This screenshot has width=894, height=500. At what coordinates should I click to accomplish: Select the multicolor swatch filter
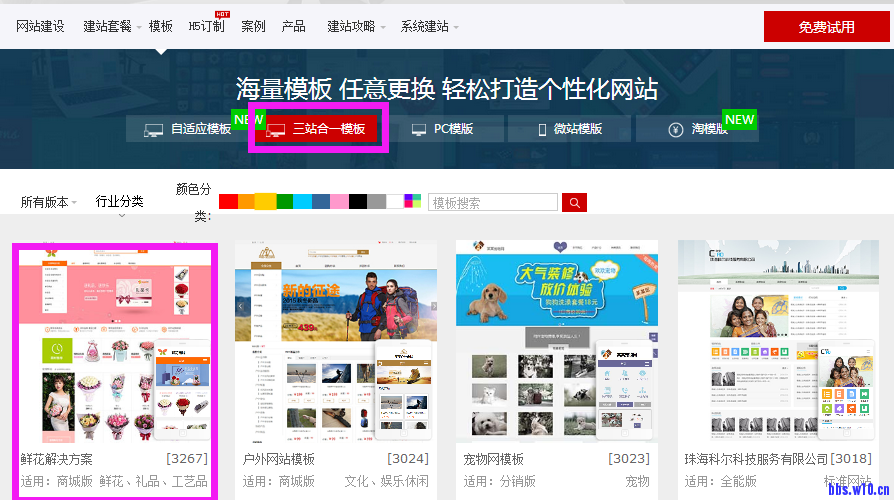coord(413,201)
